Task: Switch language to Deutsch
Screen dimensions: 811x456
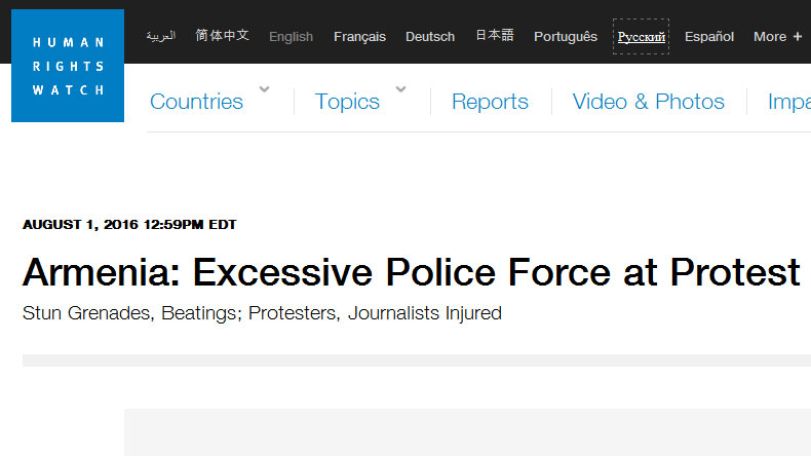Action: 430,37
